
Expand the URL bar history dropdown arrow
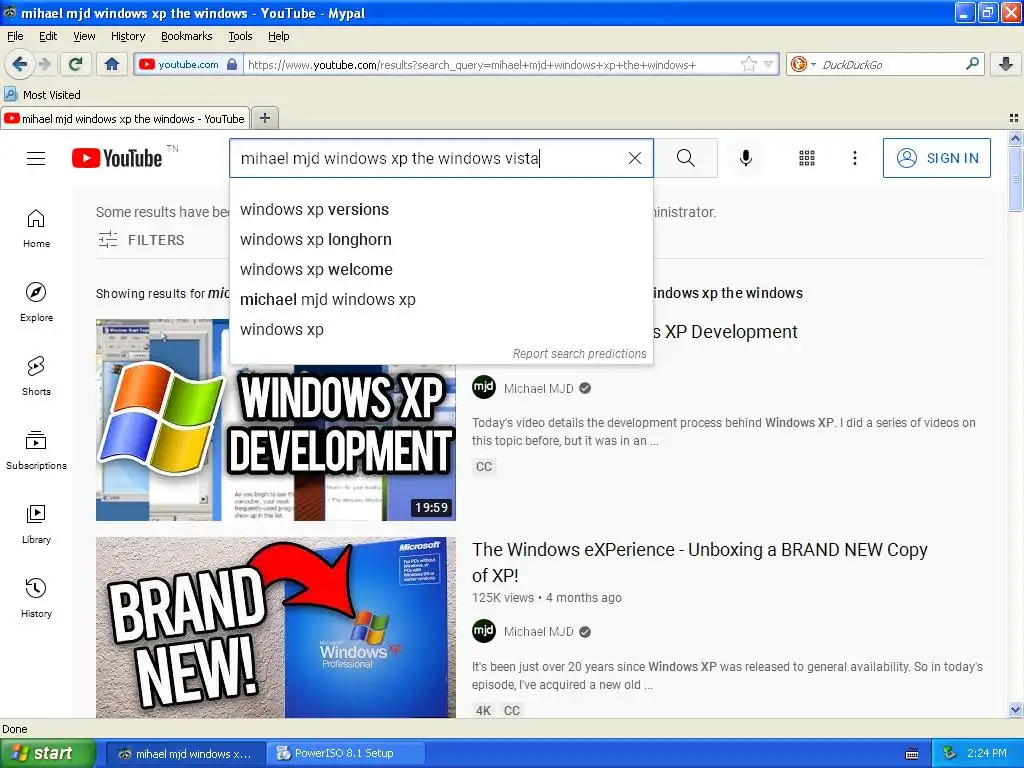(x=769, y=64)
